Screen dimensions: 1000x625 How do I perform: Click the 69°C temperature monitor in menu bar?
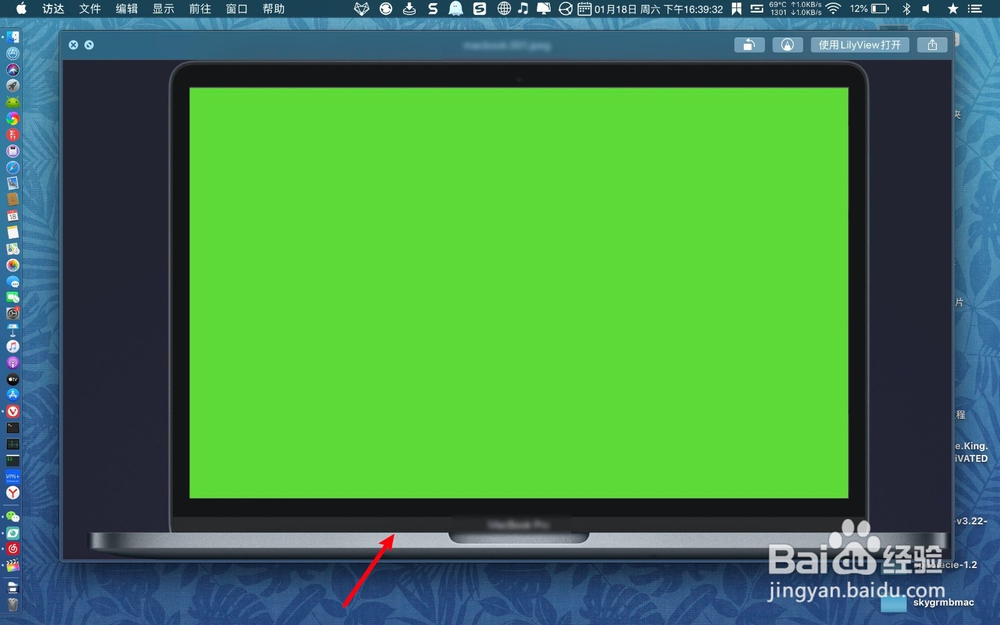point(778,8)
